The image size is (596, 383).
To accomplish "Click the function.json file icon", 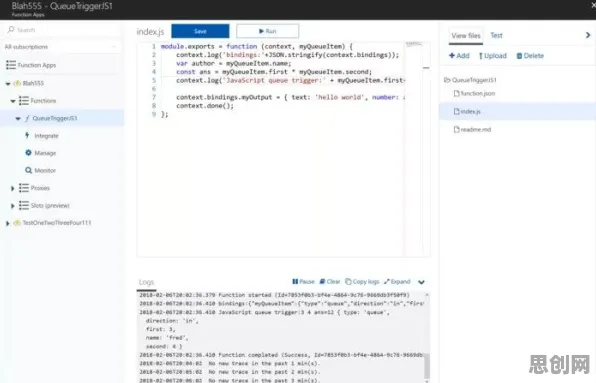I will tap(457, 93).
